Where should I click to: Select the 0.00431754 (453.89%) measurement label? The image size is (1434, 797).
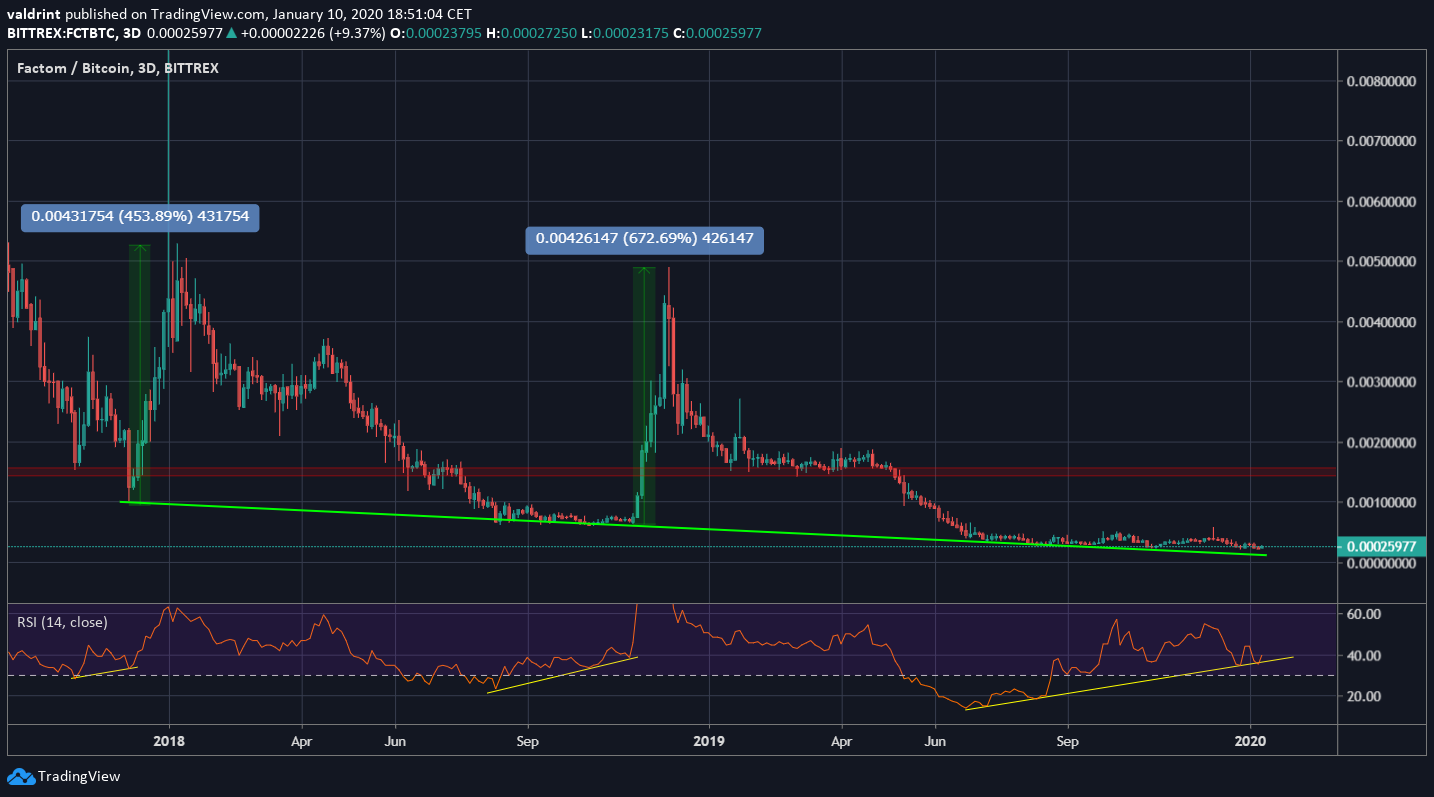pos(140,217)
